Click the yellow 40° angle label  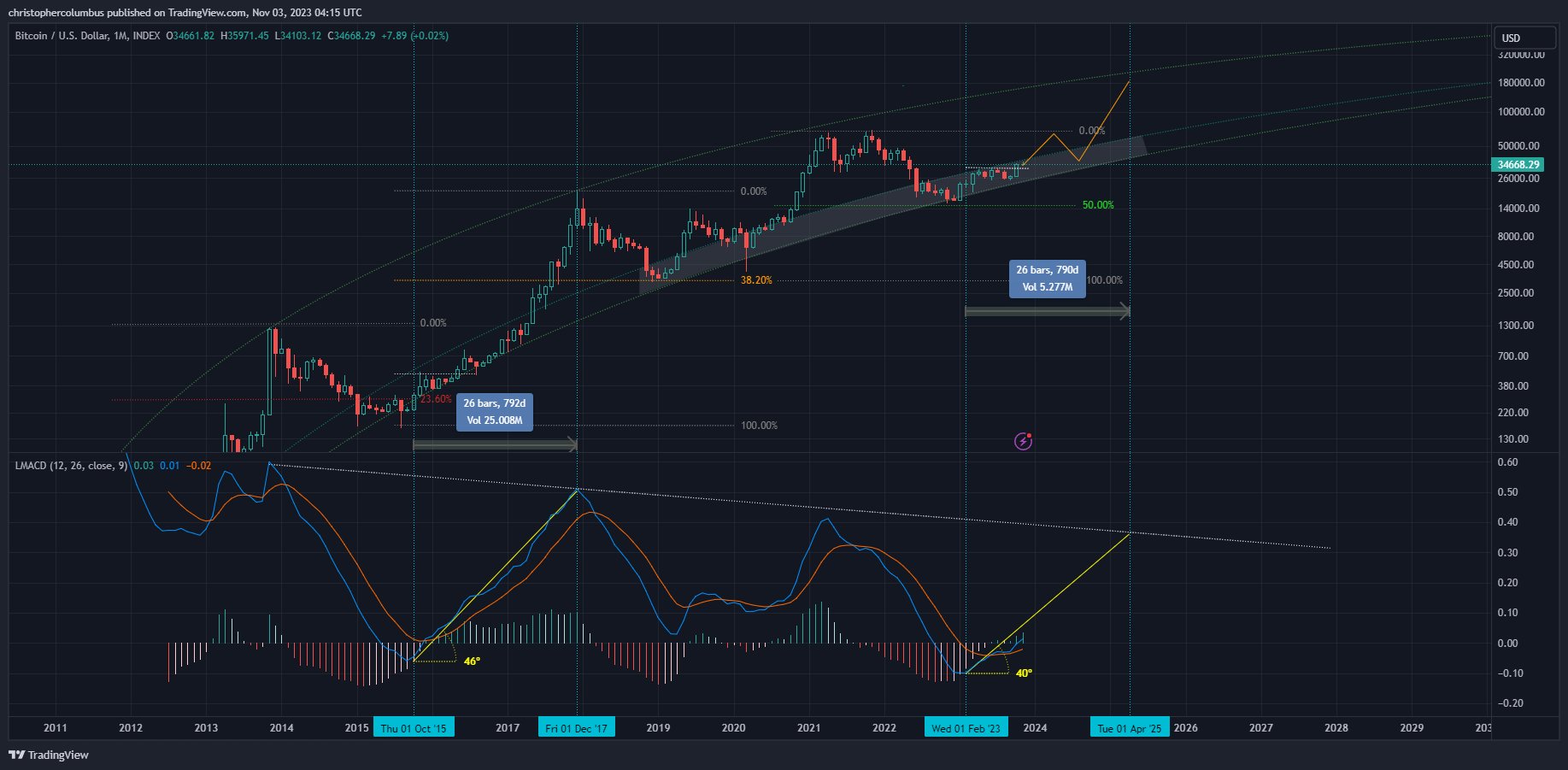pyautogui.click(x=1024, y=673)
